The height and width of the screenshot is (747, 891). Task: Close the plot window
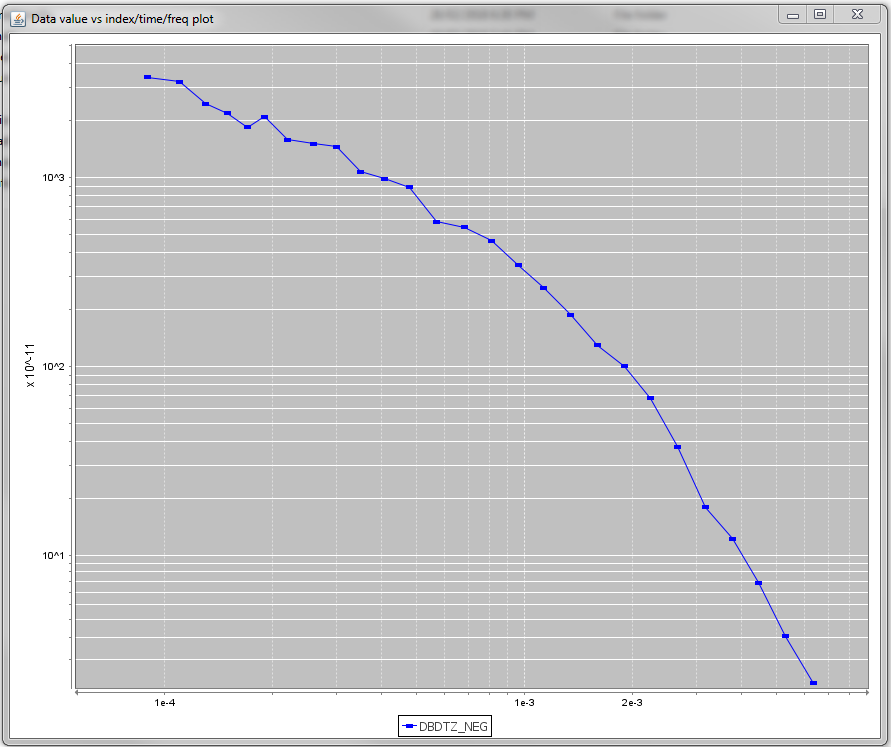point(857,15)
